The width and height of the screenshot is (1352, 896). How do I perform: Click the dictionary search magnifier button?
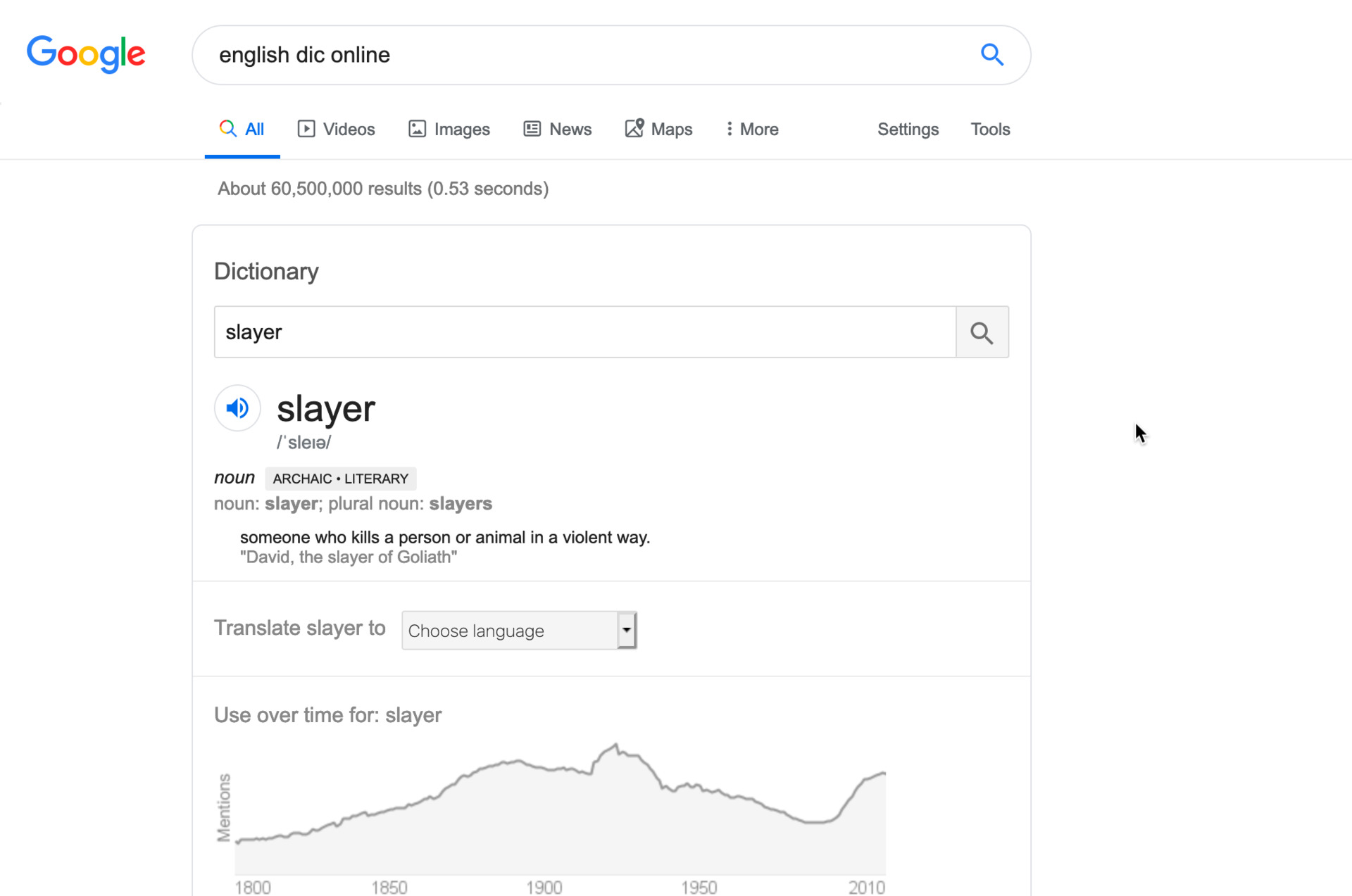[982, 332]
